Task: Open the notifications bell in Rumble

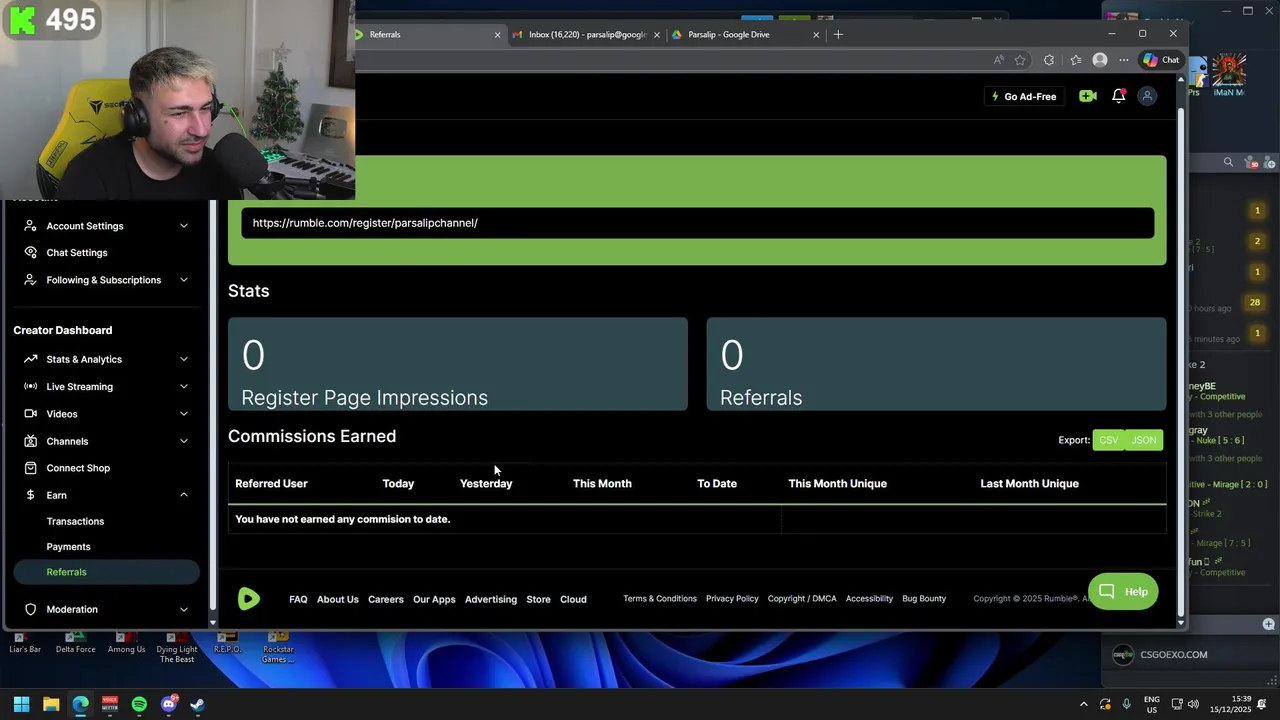Action: (1118, 96)
